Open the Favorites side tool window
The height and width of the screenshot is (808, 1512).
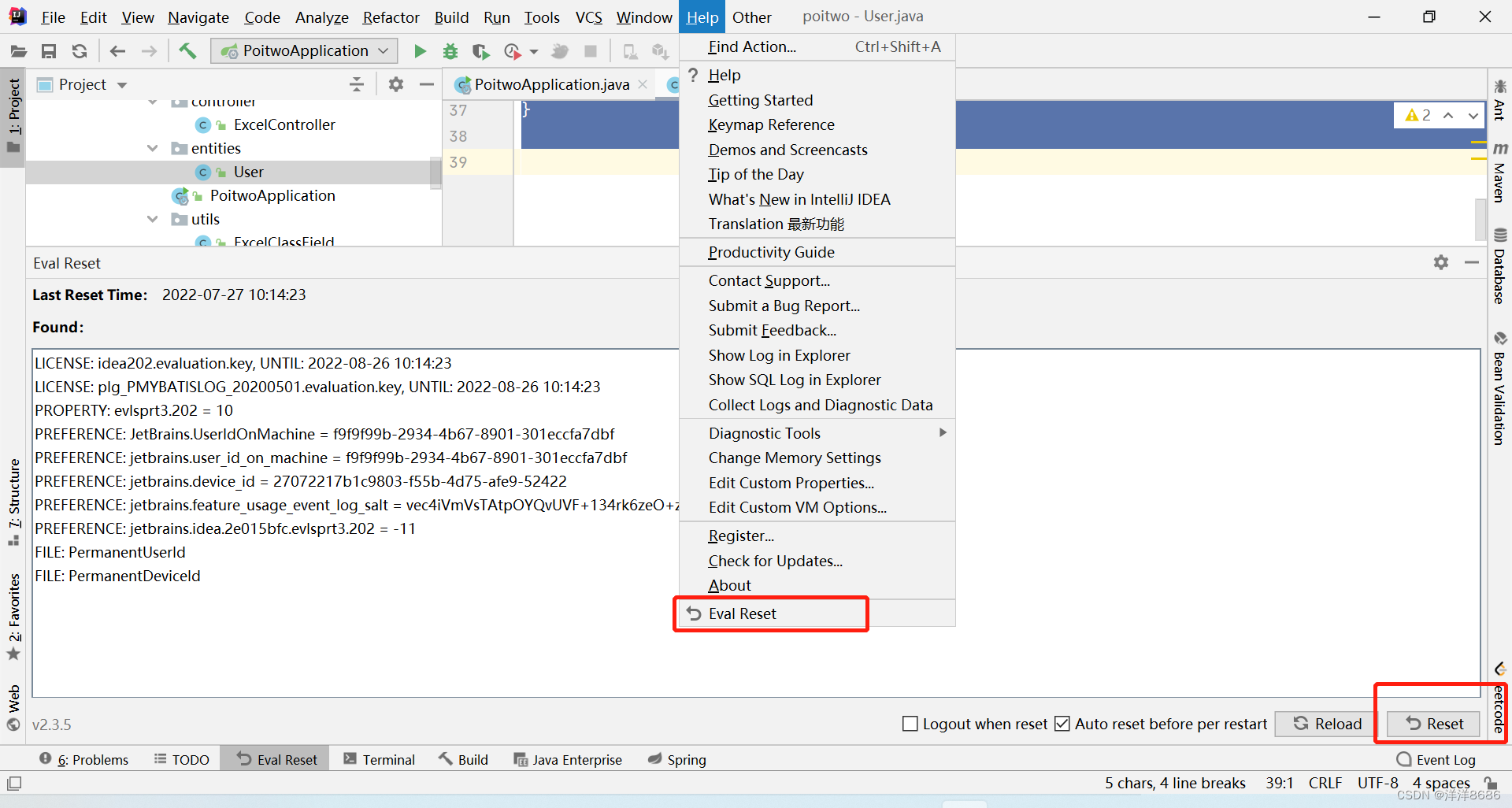(x=13, y=617)
